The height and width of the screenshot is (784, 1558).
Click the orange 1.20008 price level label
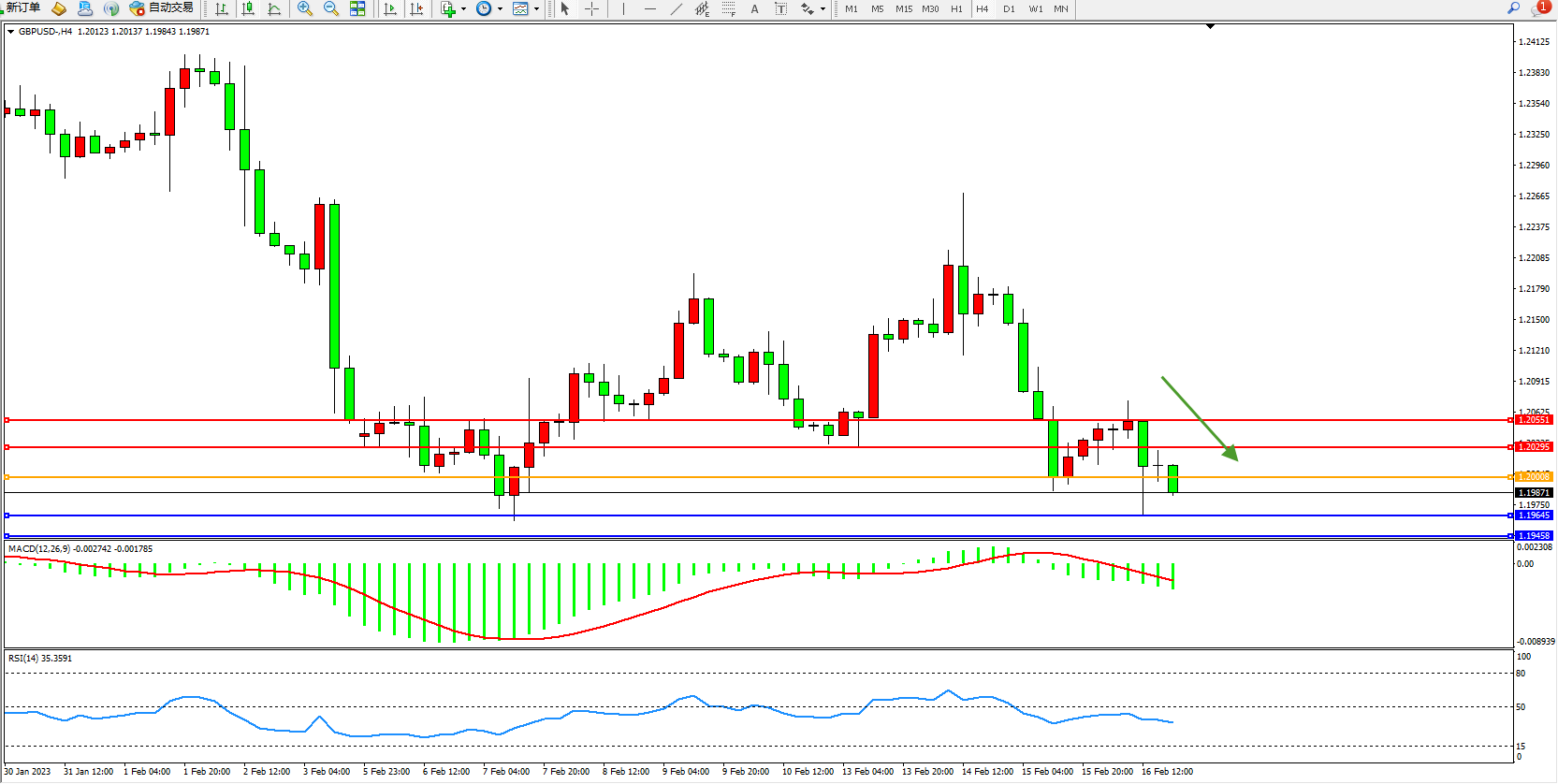click(x=1534, y=477)
